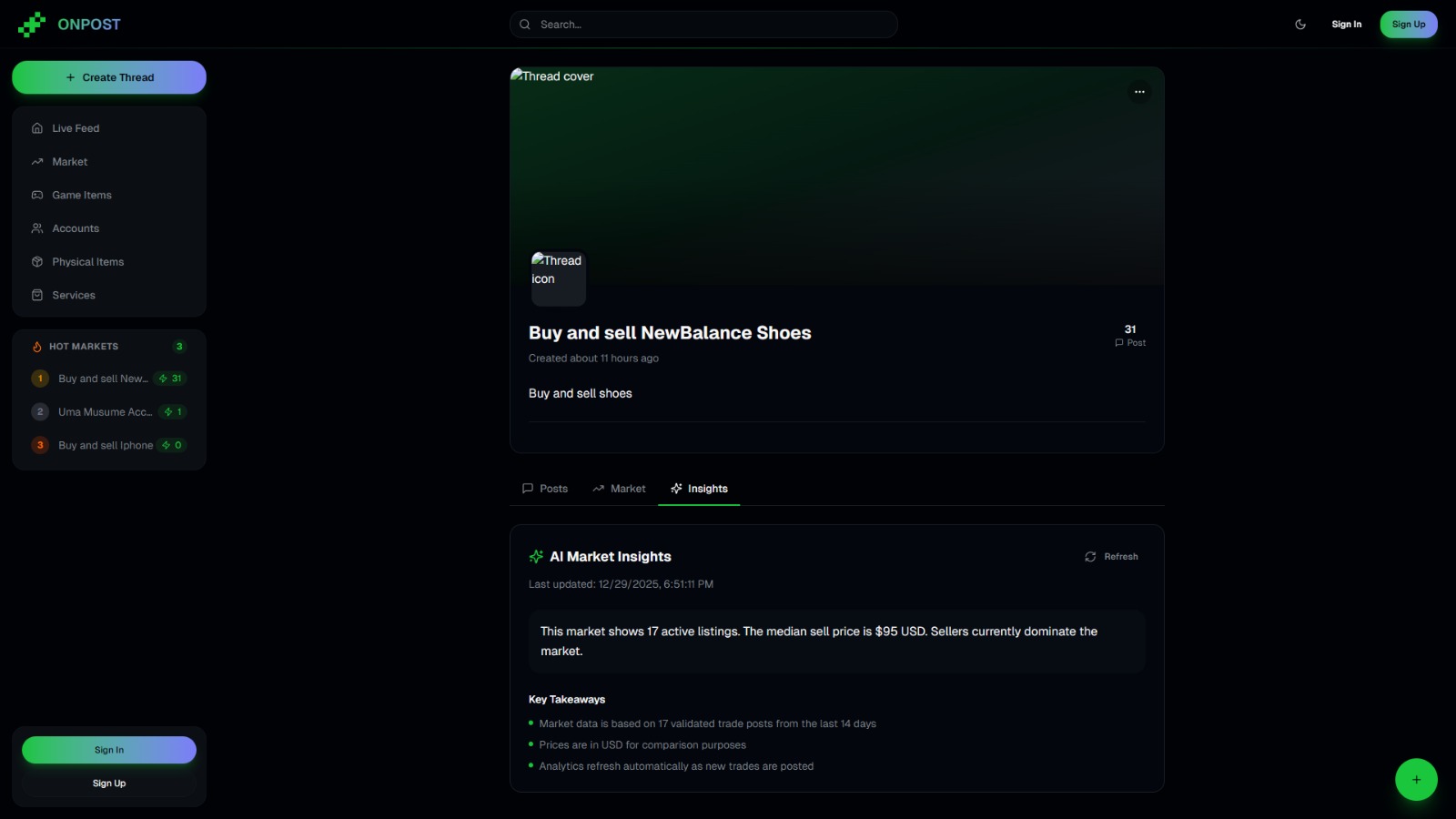Switch to the Market tab
The height and width of the screenshot is (819, 1456).
pos(619,489)
